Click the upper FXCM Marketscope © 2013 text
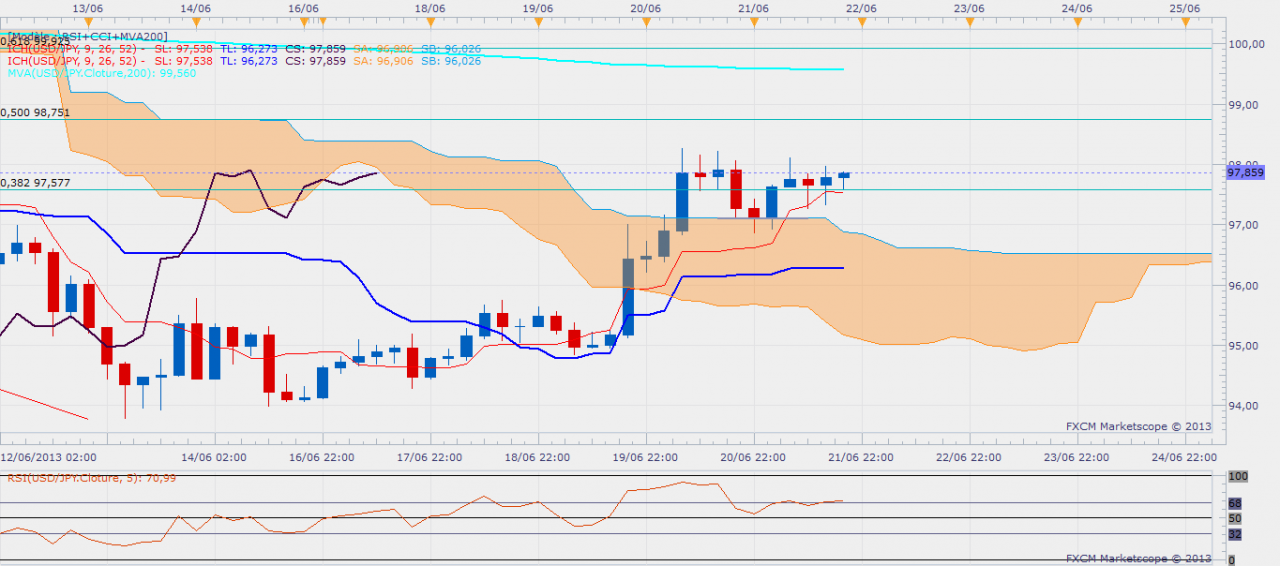Screen dimensions: 1280x566 [1138, 425]
